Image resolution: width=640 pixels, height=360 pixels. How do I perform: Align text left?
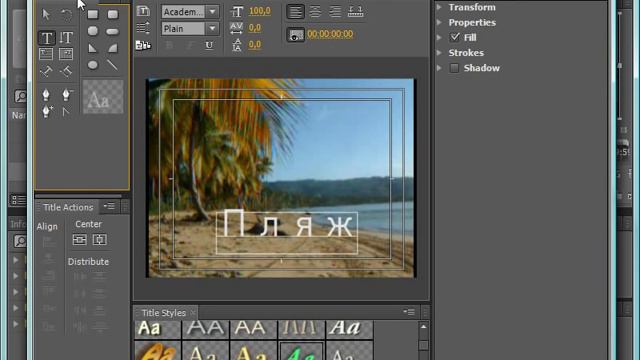[295, 11]
